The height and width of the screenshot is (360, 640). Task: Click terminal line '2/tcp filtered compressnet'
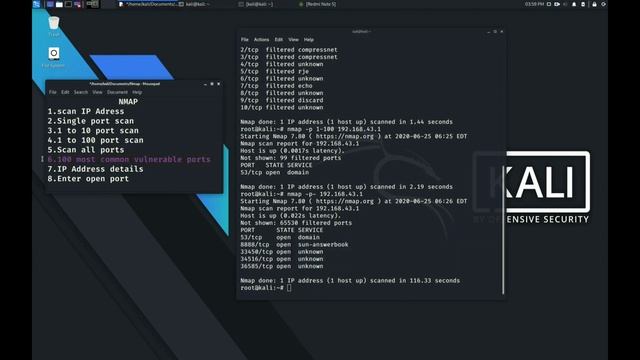pos(289,50)
